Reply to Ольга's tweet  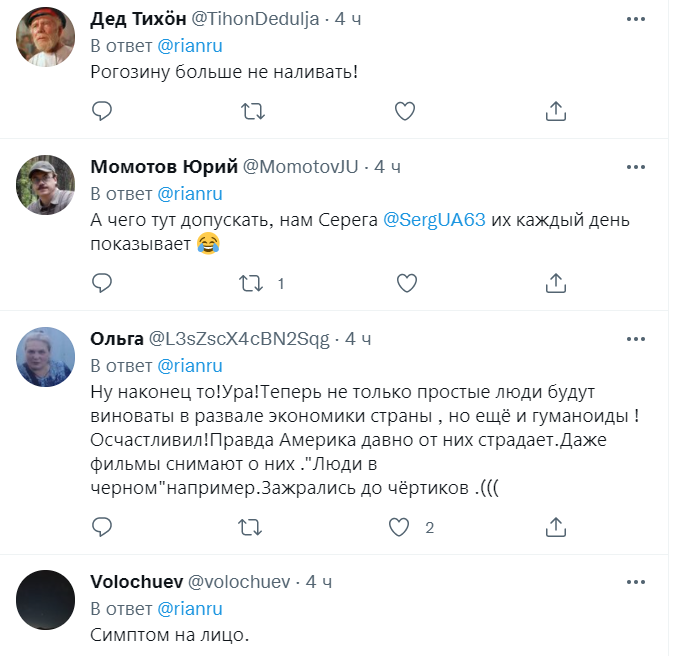100,527
